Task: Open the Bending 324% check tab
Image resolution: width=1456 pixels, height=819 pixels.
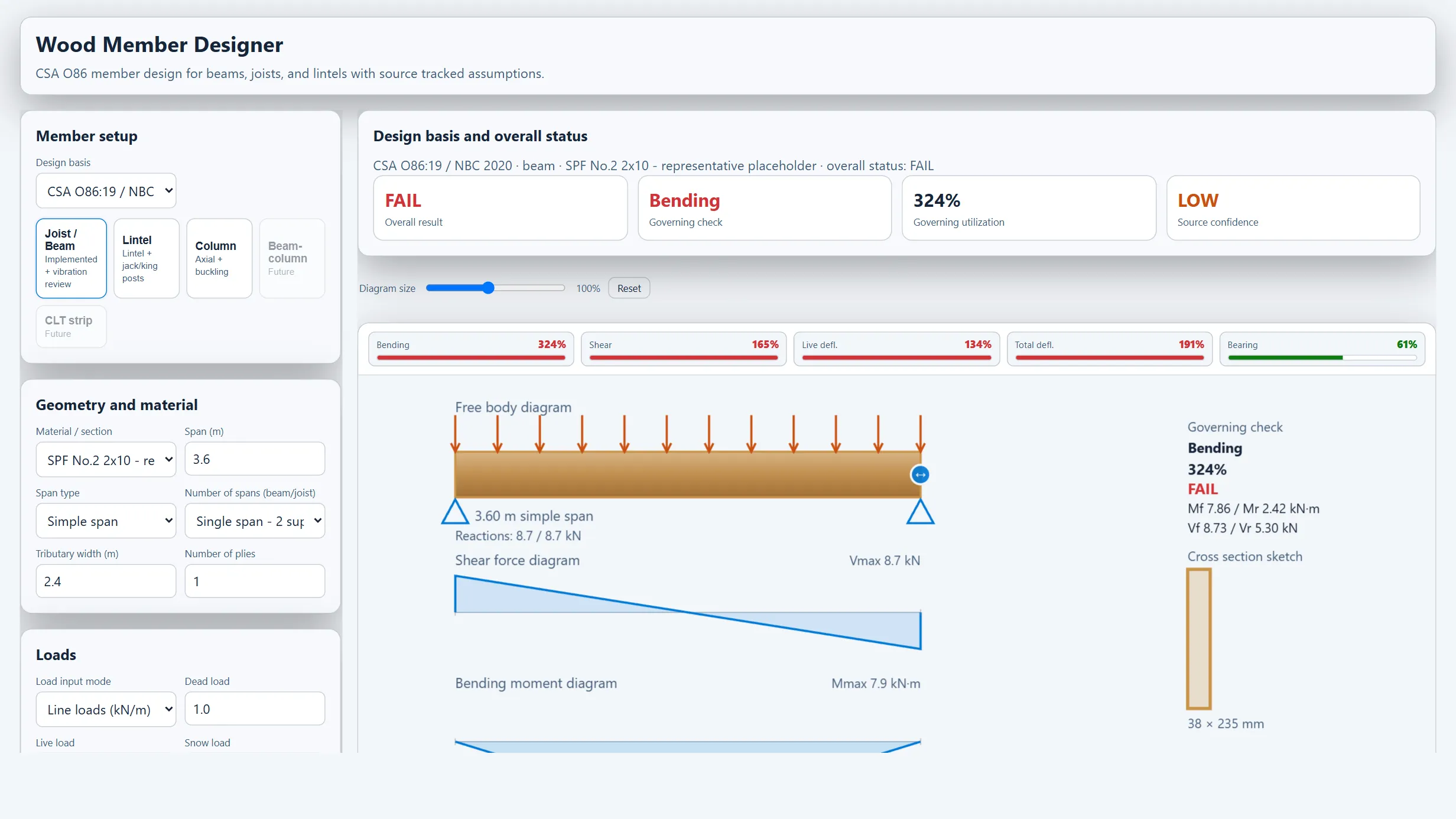Action: [x=471, y=349]
